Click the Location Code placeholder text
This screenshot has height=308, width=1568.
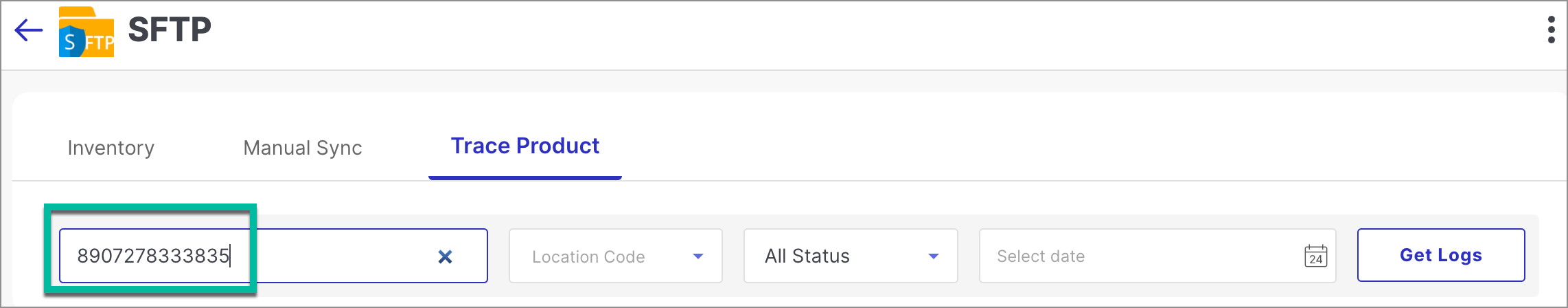588,256
